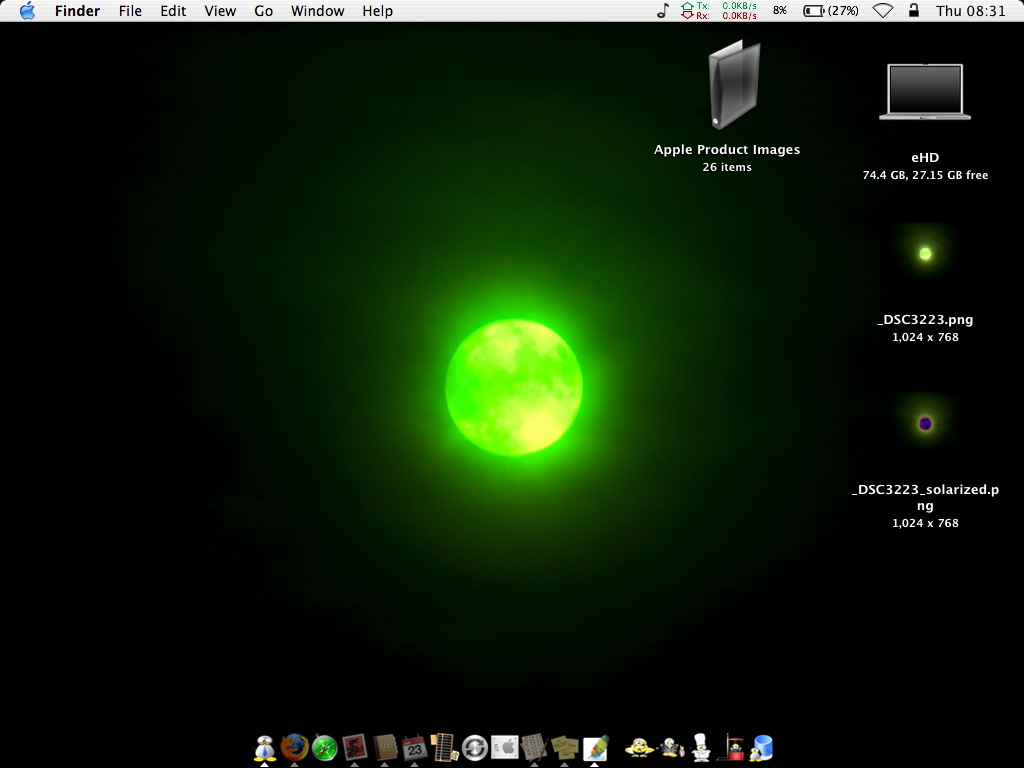Open the battery status menu (27%)
1024x768 pixels.
(x=831, y=11)
